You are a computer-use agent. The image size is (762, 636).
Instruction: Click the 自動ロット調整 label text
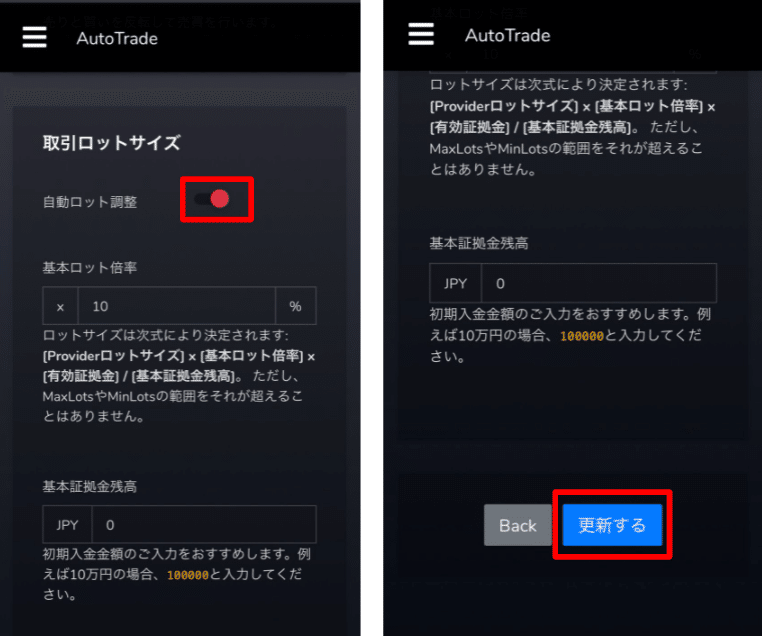click(90, 202)
